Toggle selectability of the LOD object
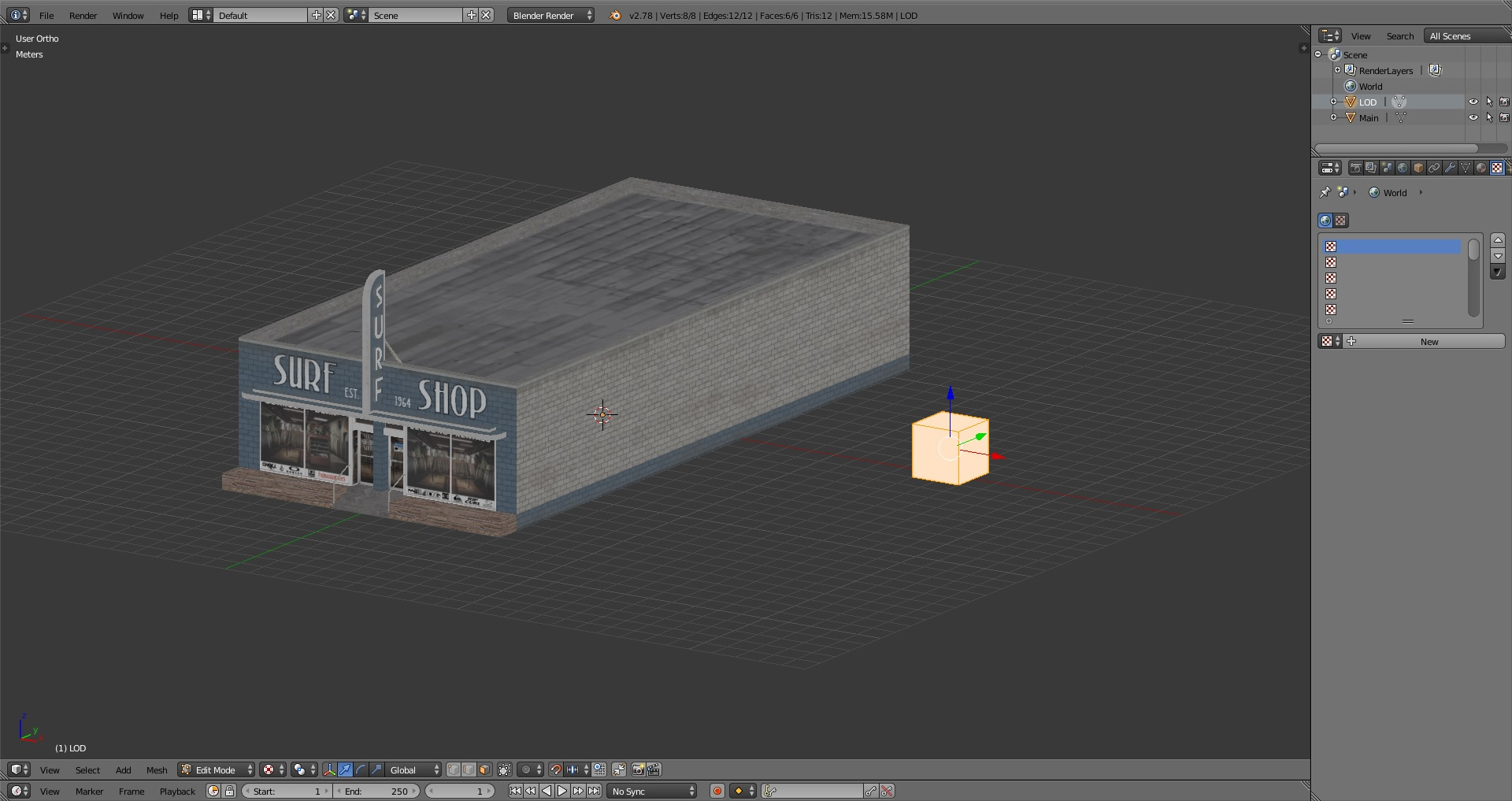Screen dimensions: 1512x801 point(1488,102)
